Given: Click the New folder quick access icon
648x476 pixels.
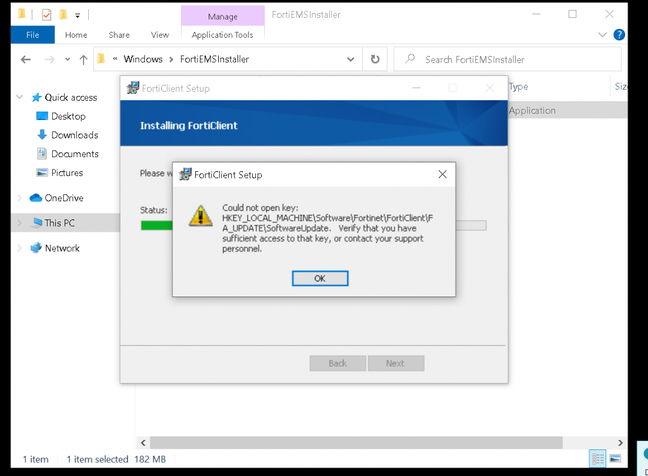Looking at the screenshot, I should coord(63,15).
